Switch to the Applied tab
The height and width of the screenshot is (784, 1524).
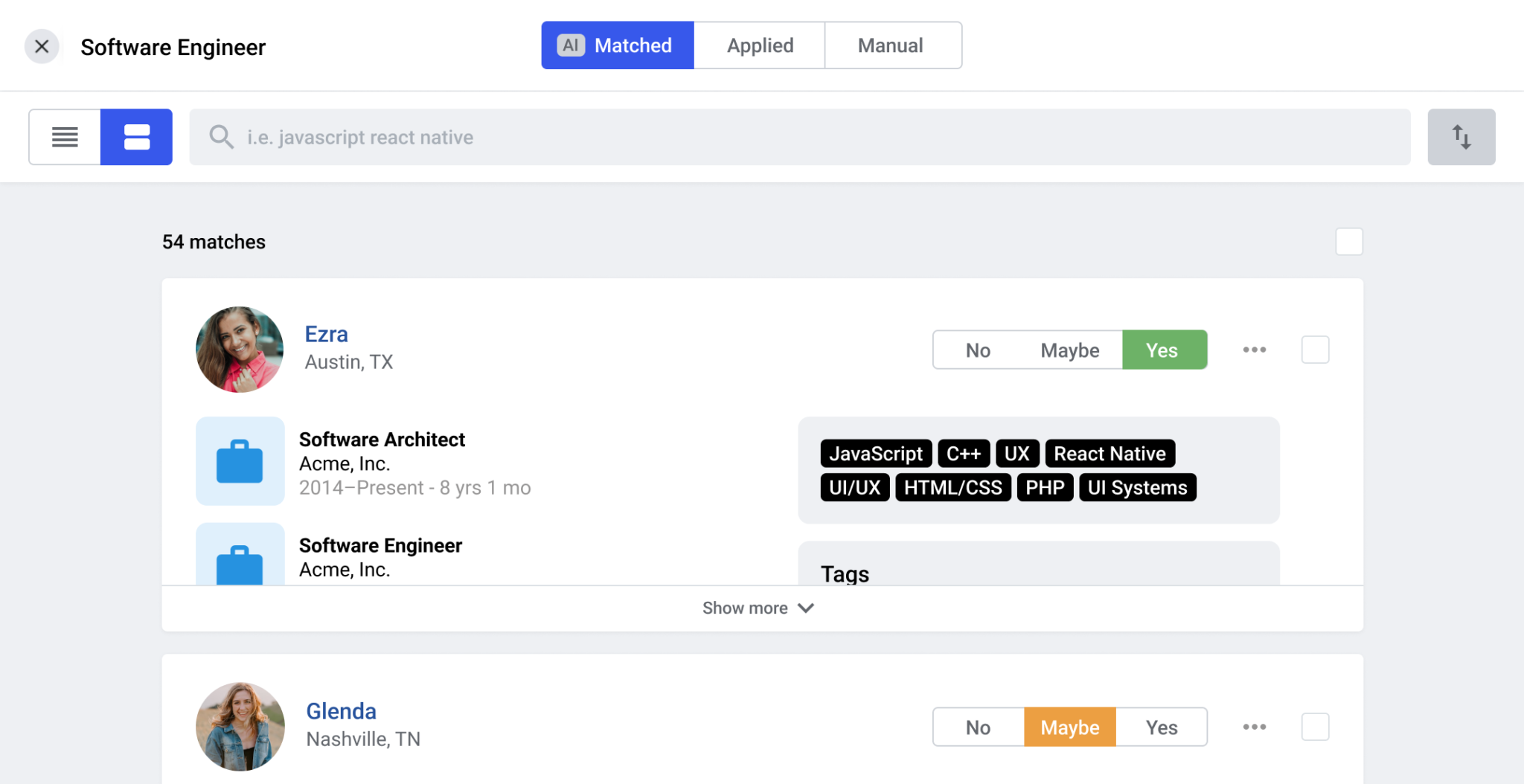pos(760,45)
